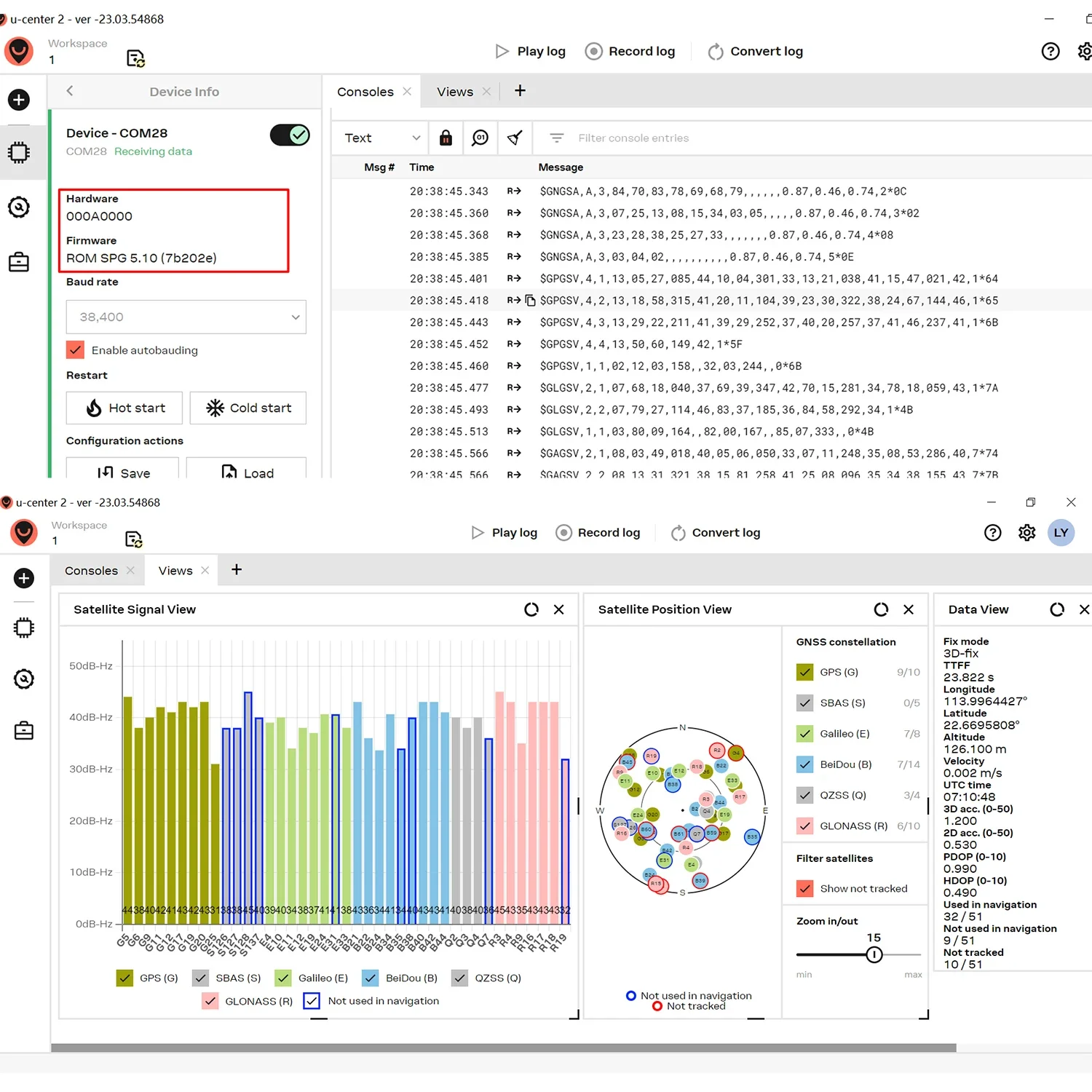The width and height of the screenshot is (1092, 1092).
Task: Refresh the Satellite Signal View panel
Action: tap(531, 609)
